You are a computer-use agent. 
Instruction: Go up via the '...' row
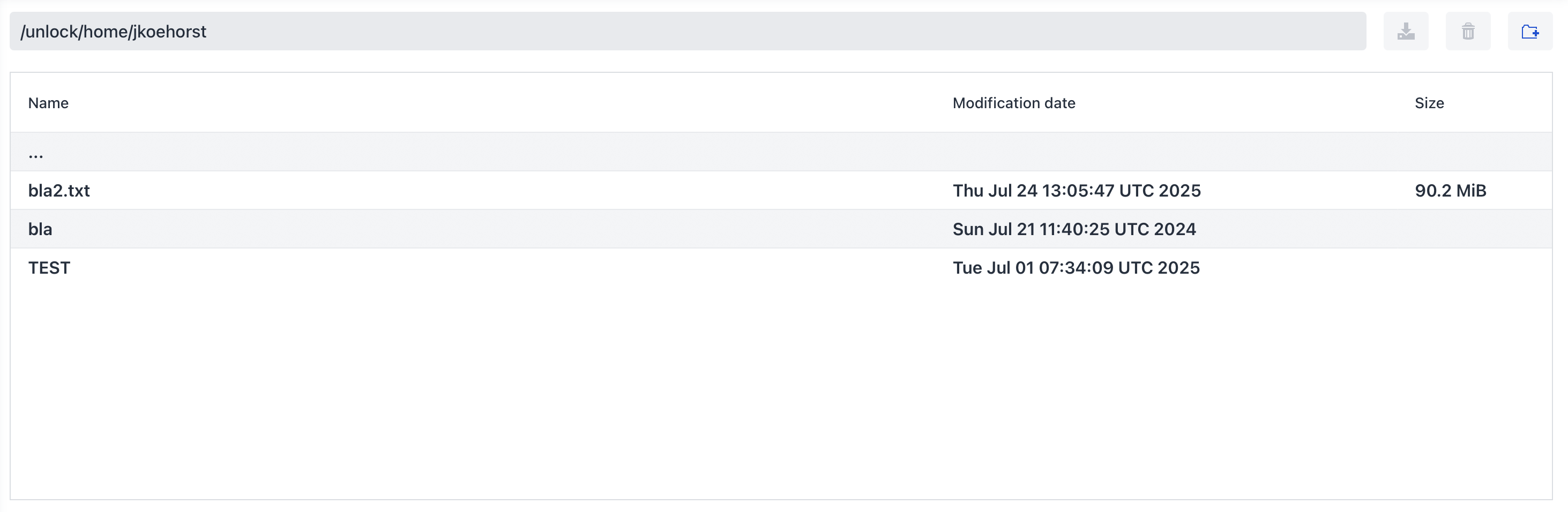tap(36, 152)
